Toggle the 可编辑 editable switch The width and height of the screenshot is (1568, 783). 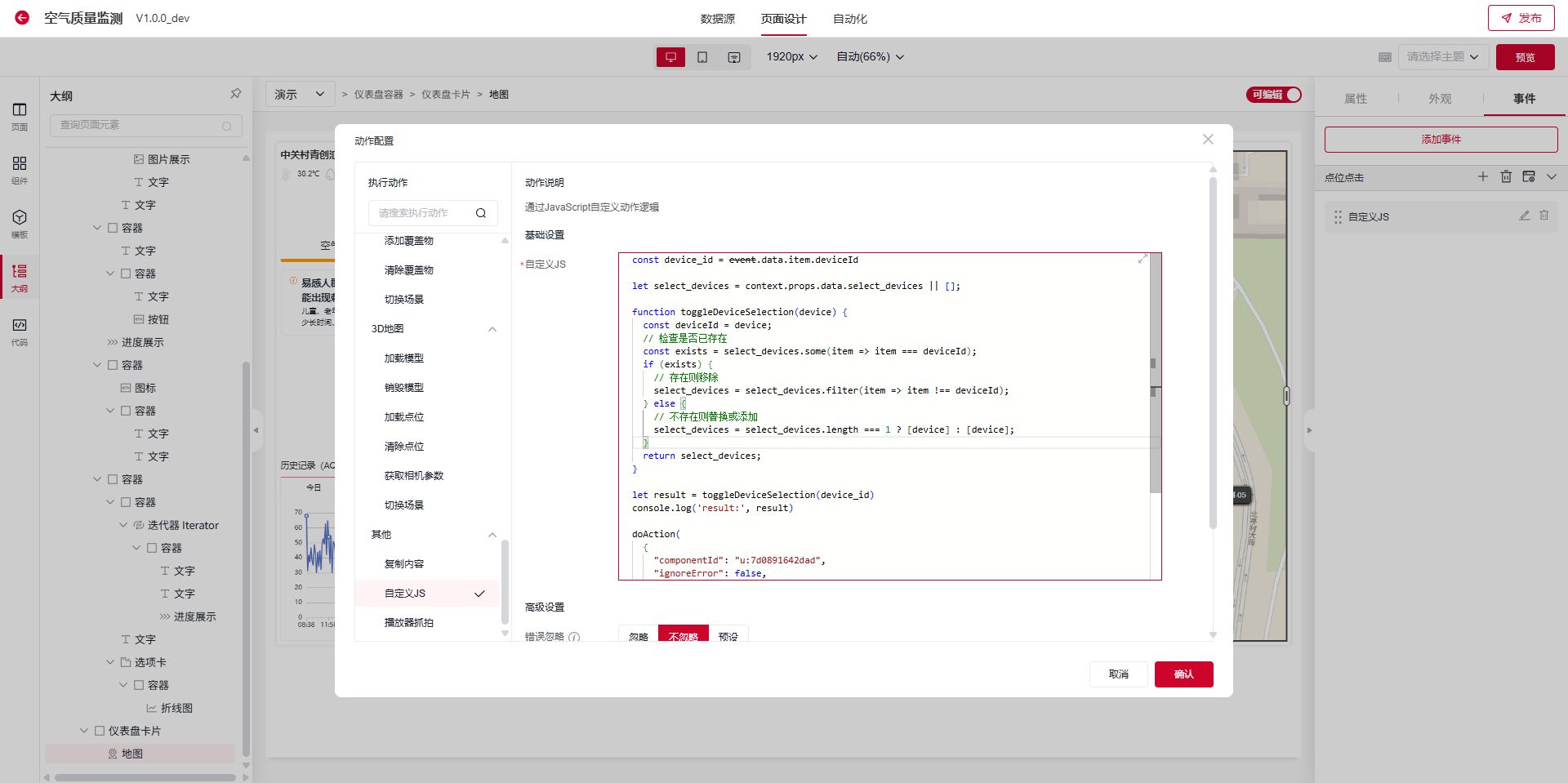pyautogui.click(x=1274, y=95)
